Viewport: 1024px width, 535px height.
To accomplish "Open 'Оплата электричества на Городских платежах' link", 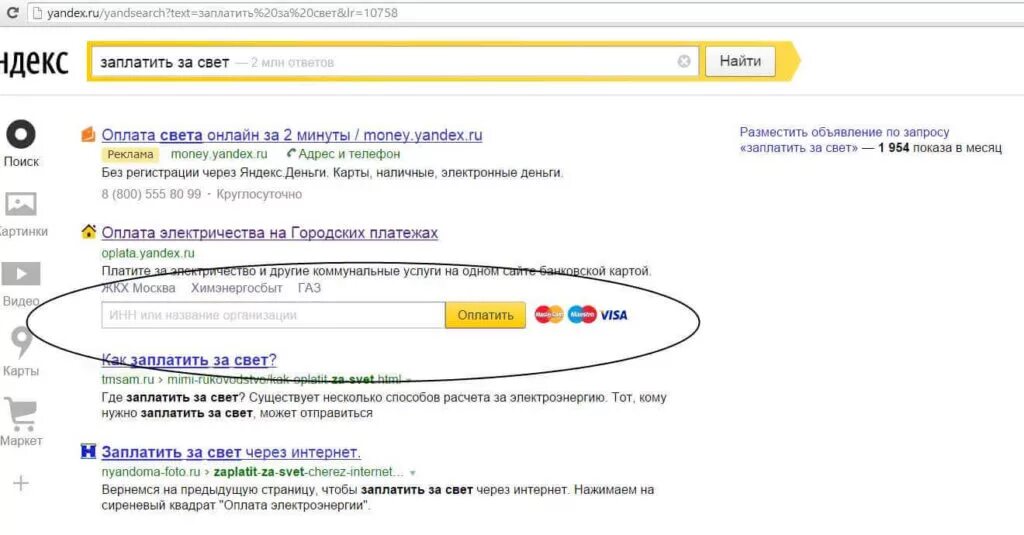I will click(270, 233).
